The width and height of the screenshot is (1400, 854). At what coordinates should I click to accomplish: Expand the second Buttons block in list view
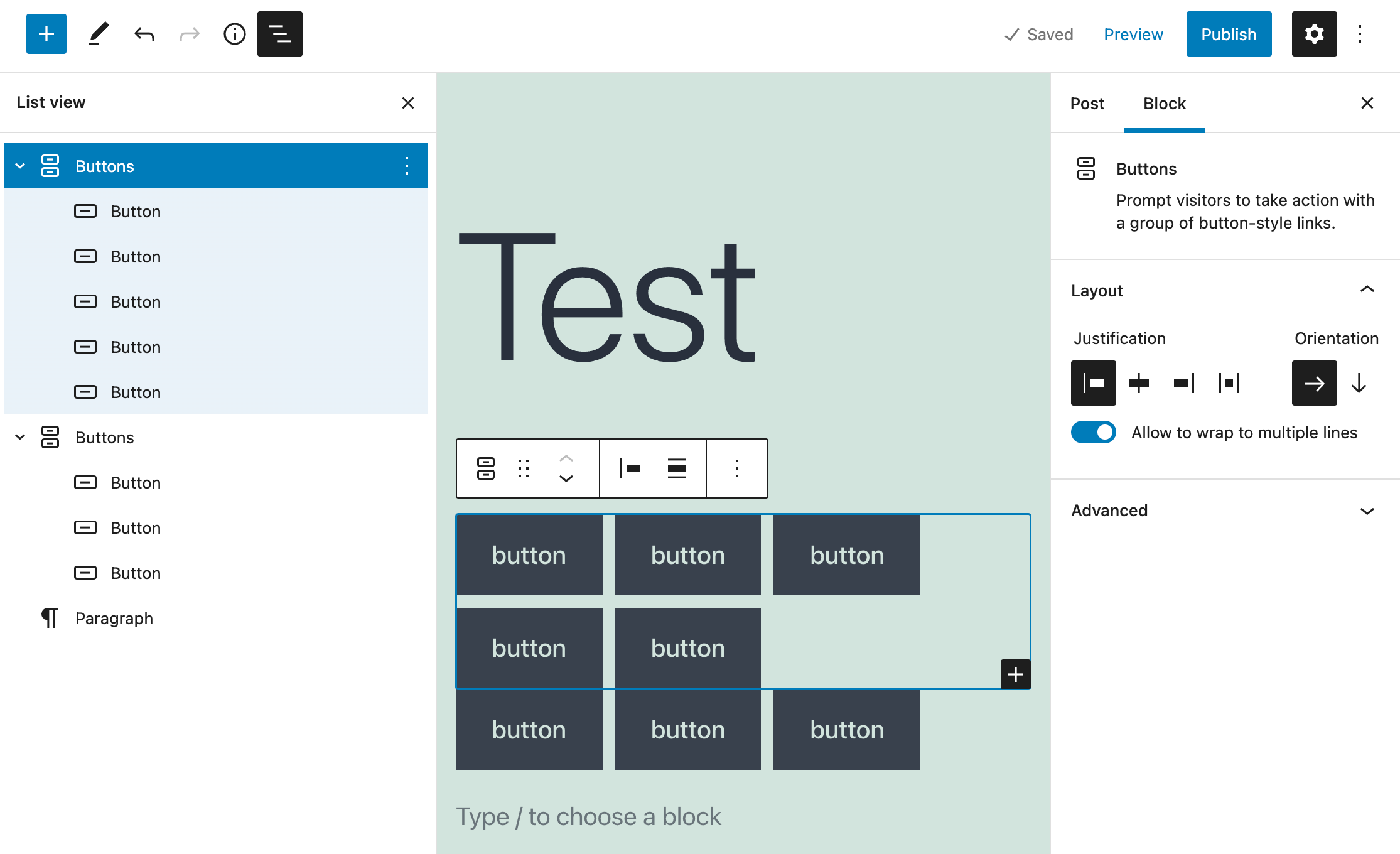[x=21, y=437]
